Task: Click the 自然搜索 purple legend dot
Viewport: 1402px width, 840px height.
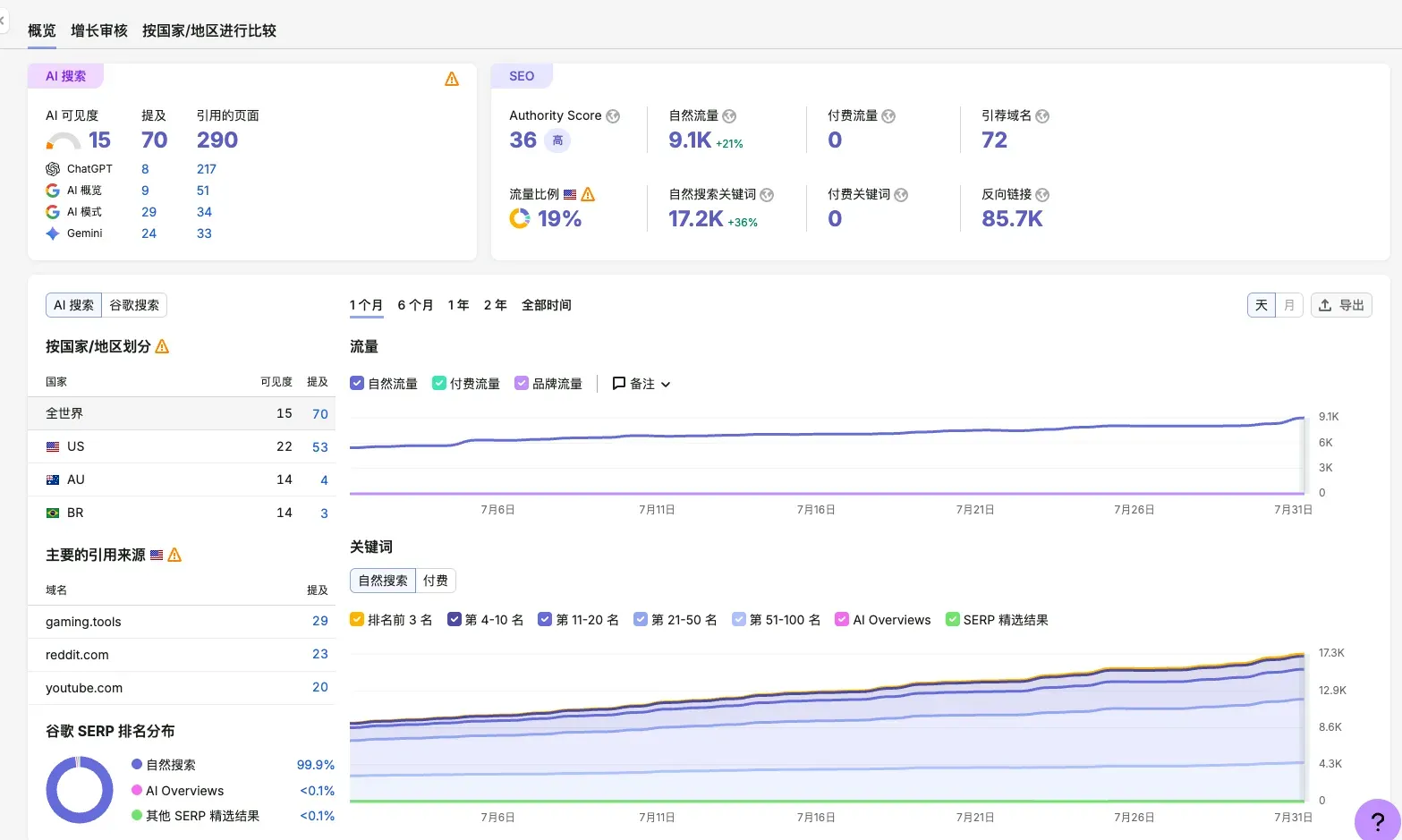Action: [x=137, y=765]
